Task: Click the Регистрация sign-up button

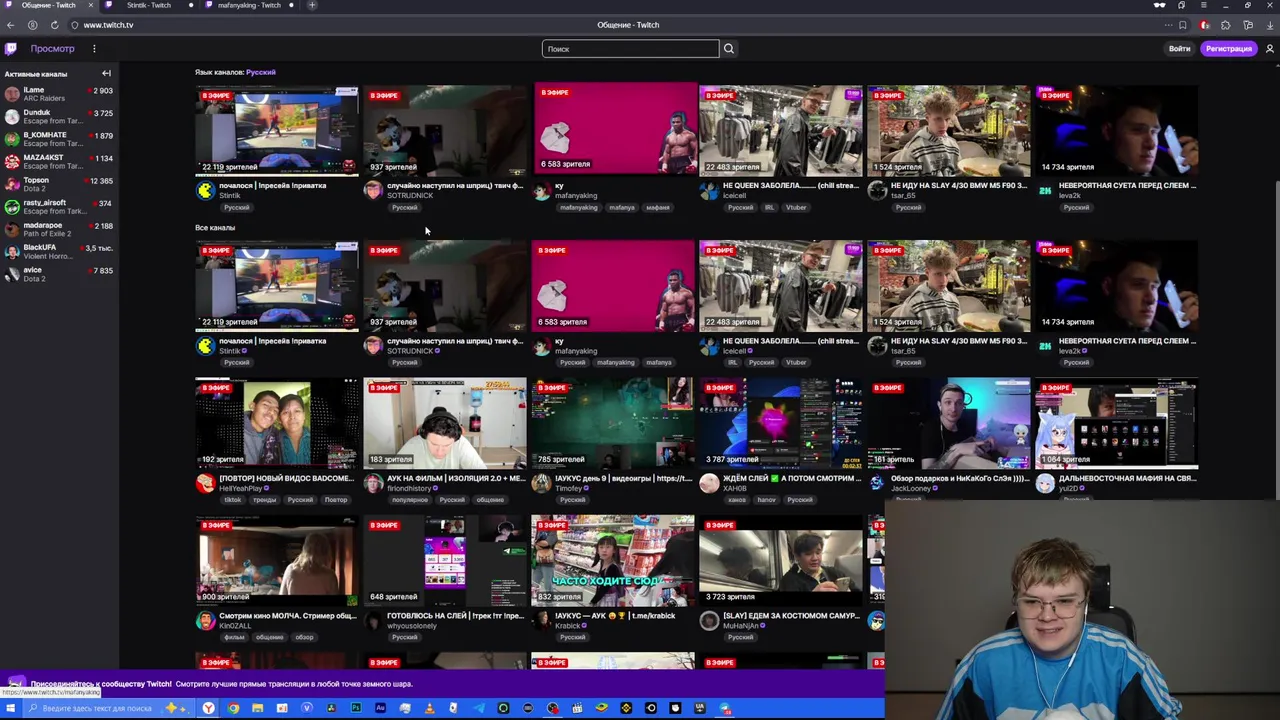Action: tap(1228, 48)
